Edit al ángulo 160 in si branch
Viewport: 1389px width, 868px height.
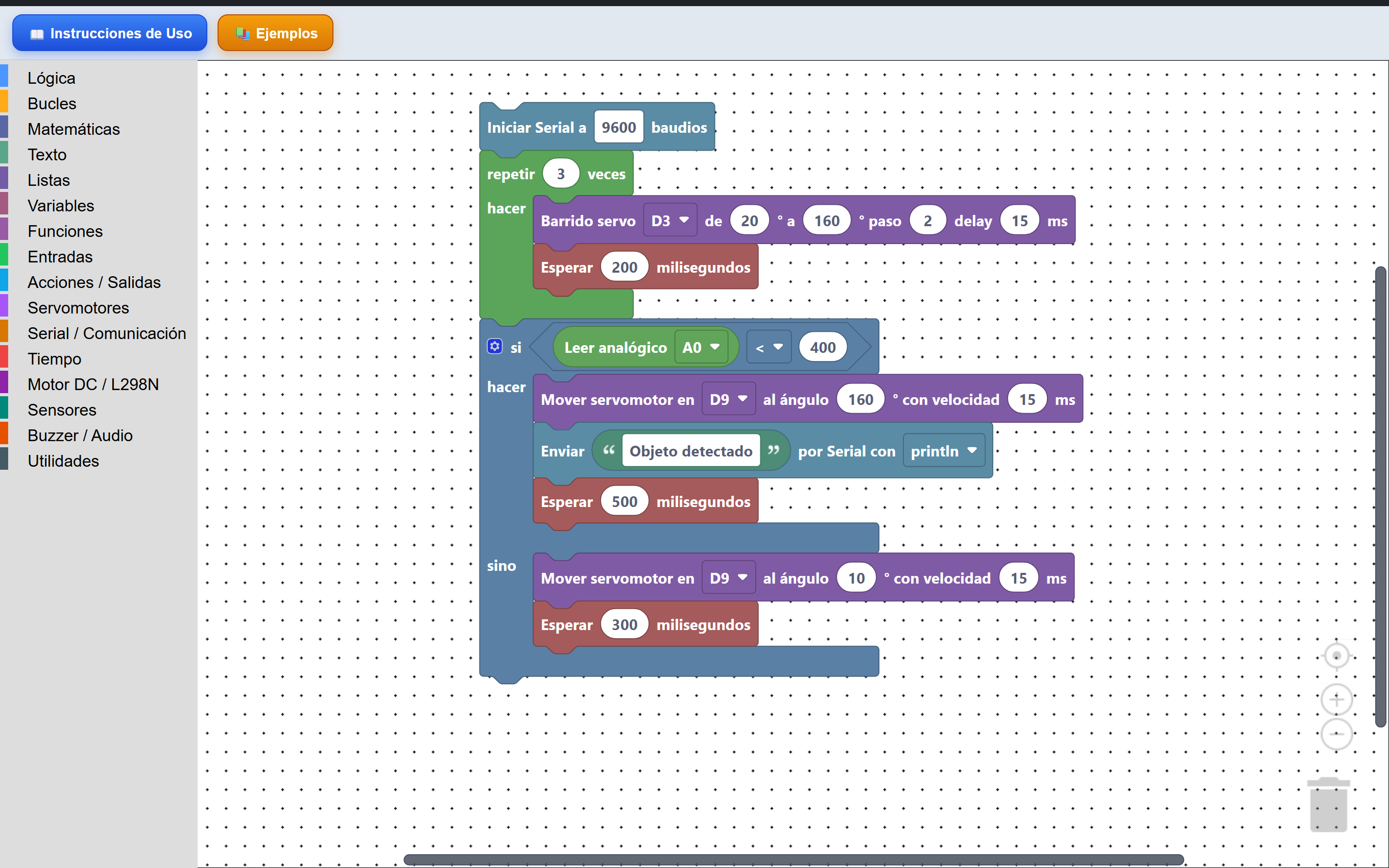860,399
